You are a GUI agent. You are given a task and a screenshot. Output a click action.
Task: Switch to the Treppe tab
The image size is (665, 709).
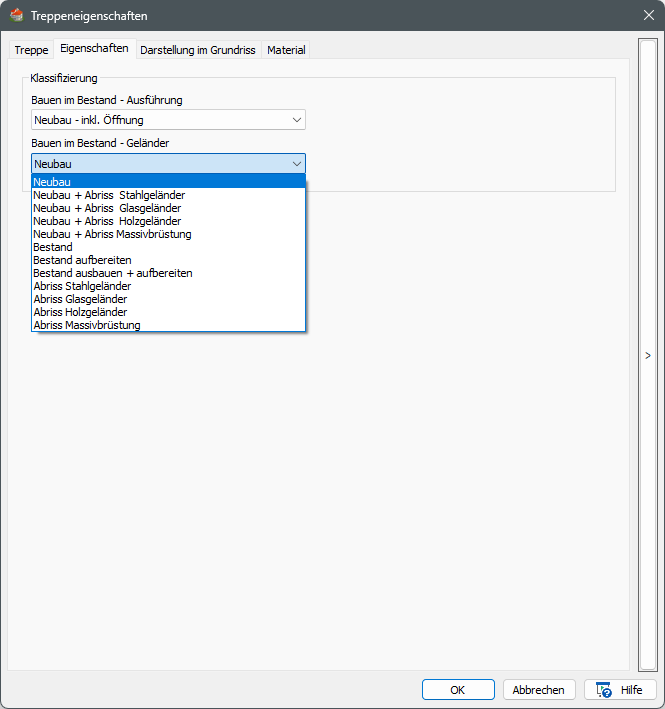click(31, 50)
